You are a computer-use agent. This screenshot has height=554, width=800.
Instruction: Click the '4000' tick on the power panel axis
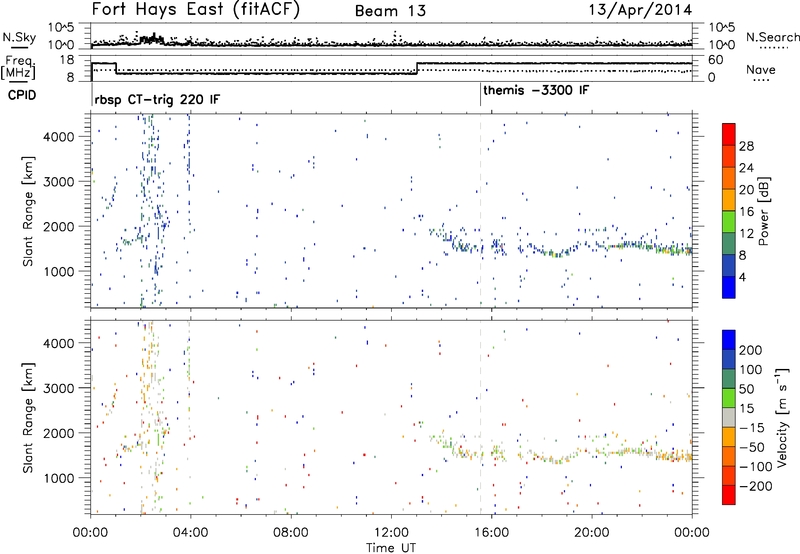(x=58, y=136)
